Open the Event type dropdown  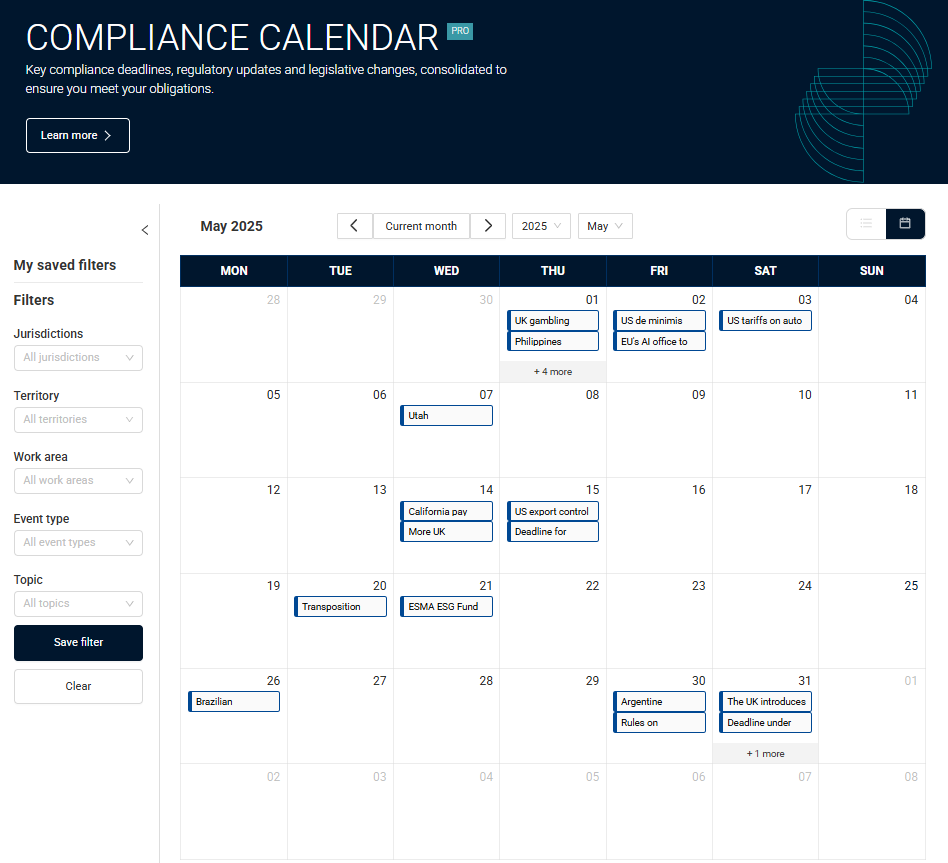(x=78, y=542)
